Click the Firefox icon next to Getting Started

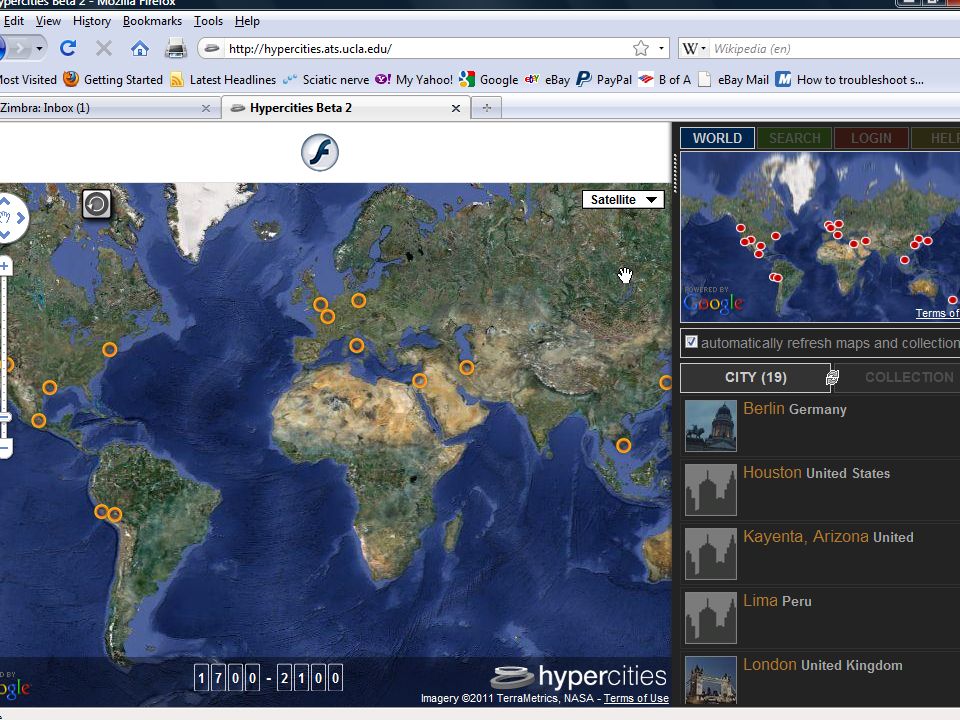[x=71, y=80]
